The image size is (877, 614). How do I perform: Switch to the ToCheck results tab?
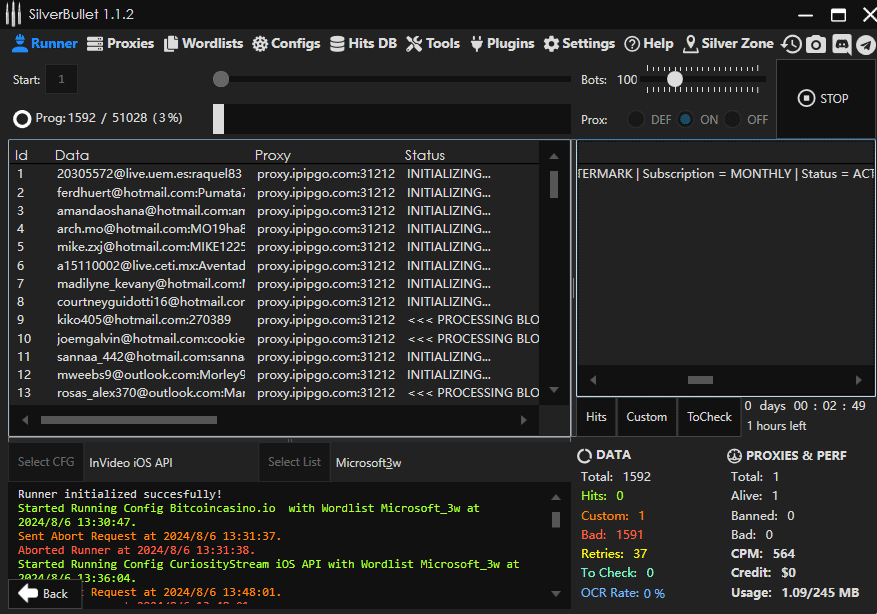[709, 417]
